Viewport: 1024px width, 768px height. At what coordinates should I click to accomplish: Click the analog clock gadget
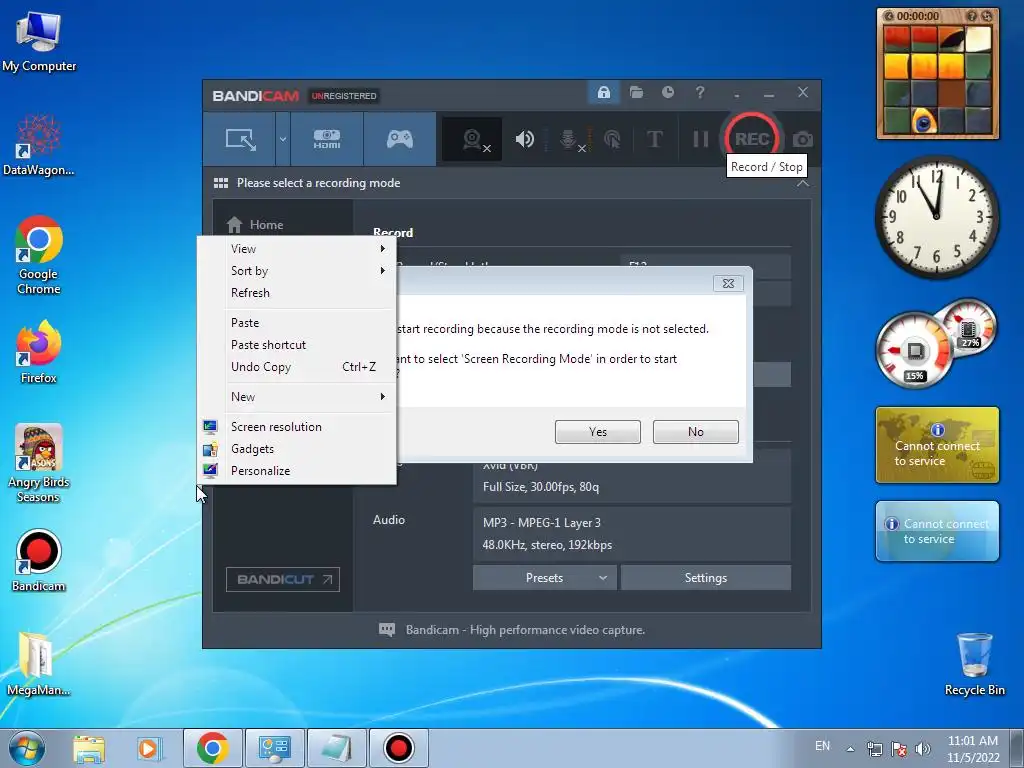(936, 216)
